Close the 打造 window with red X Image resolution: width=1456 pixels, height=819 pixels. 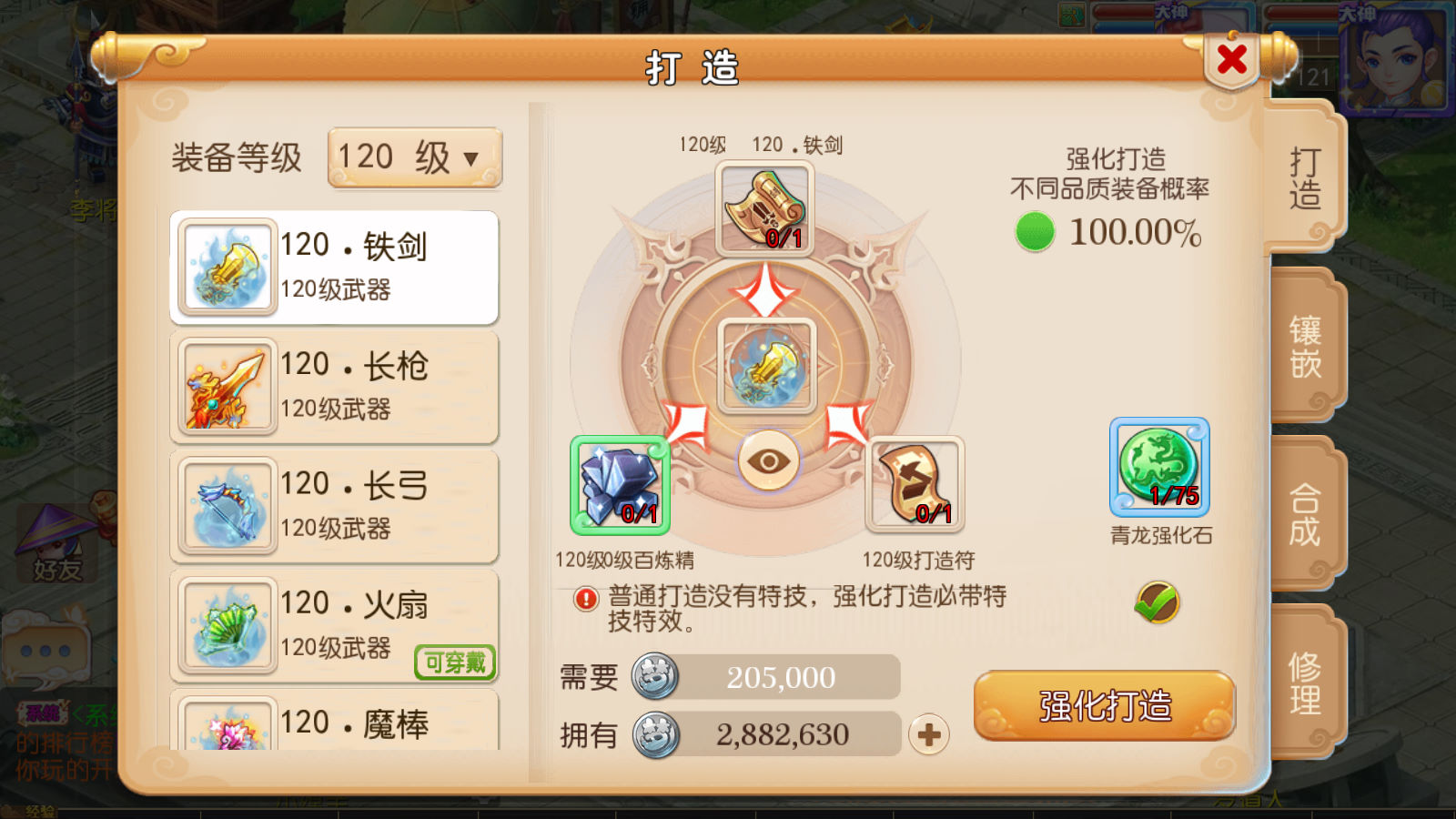tap(1232, 60)
